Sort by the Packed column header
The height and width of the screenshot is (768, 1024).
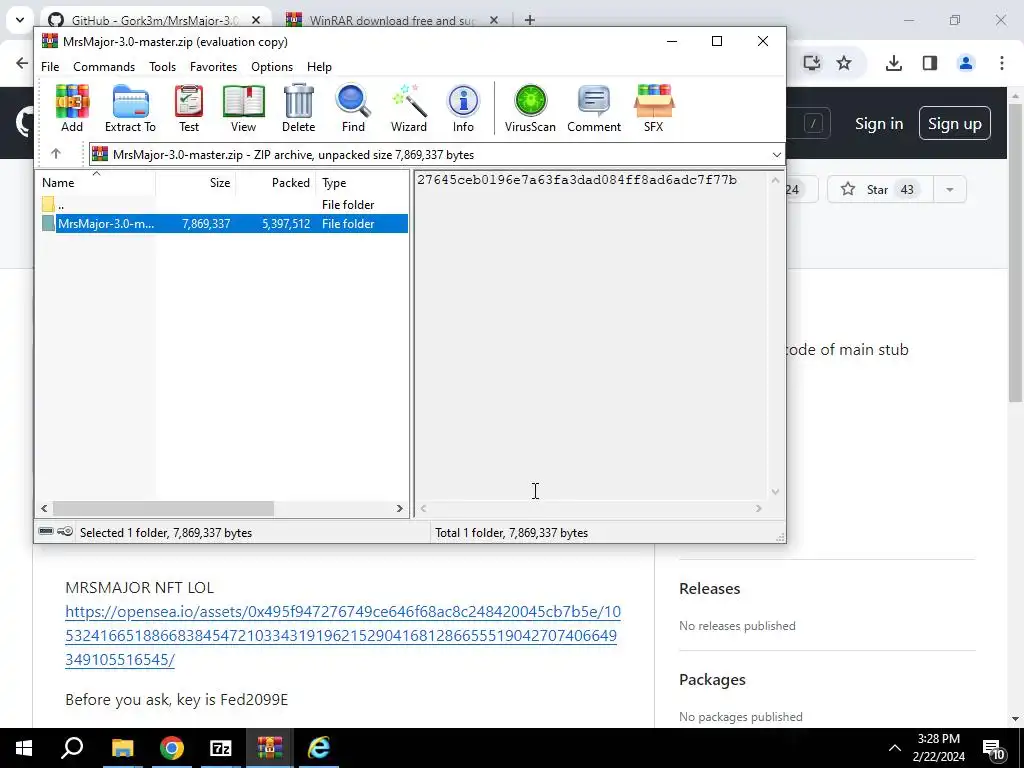(x=275, y=183)
